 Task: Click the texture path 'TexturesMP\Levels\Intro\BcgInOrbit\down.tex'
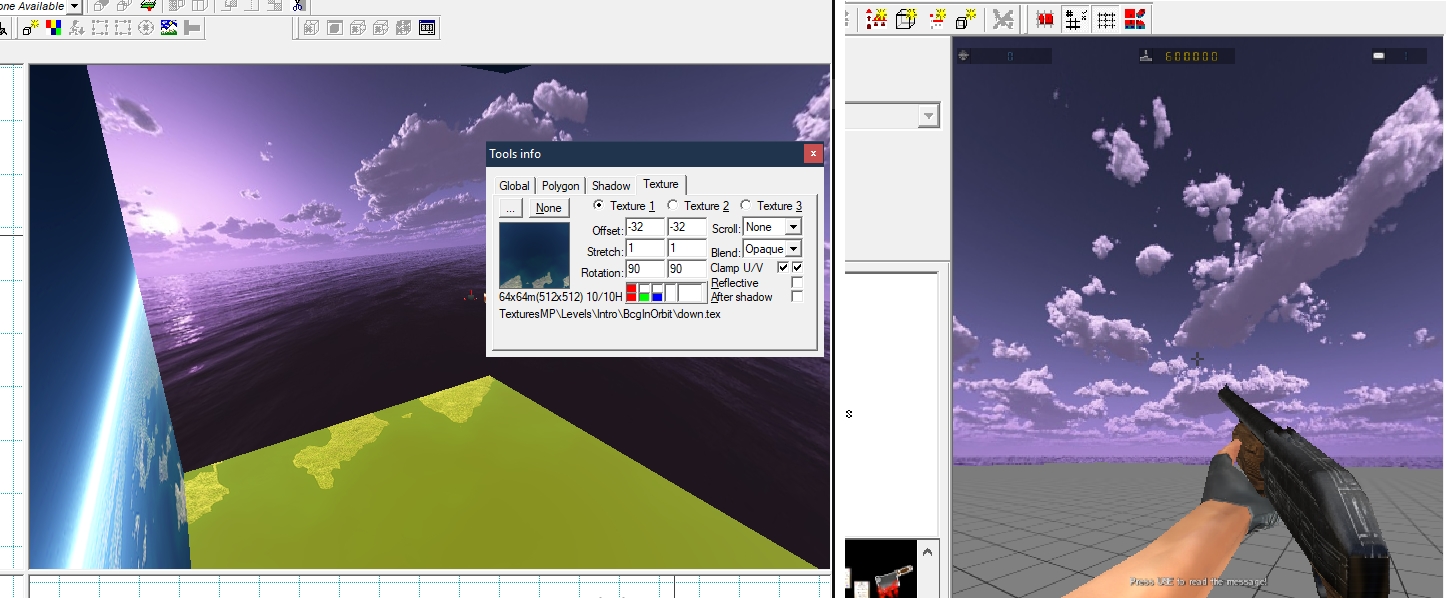(610, 314)
